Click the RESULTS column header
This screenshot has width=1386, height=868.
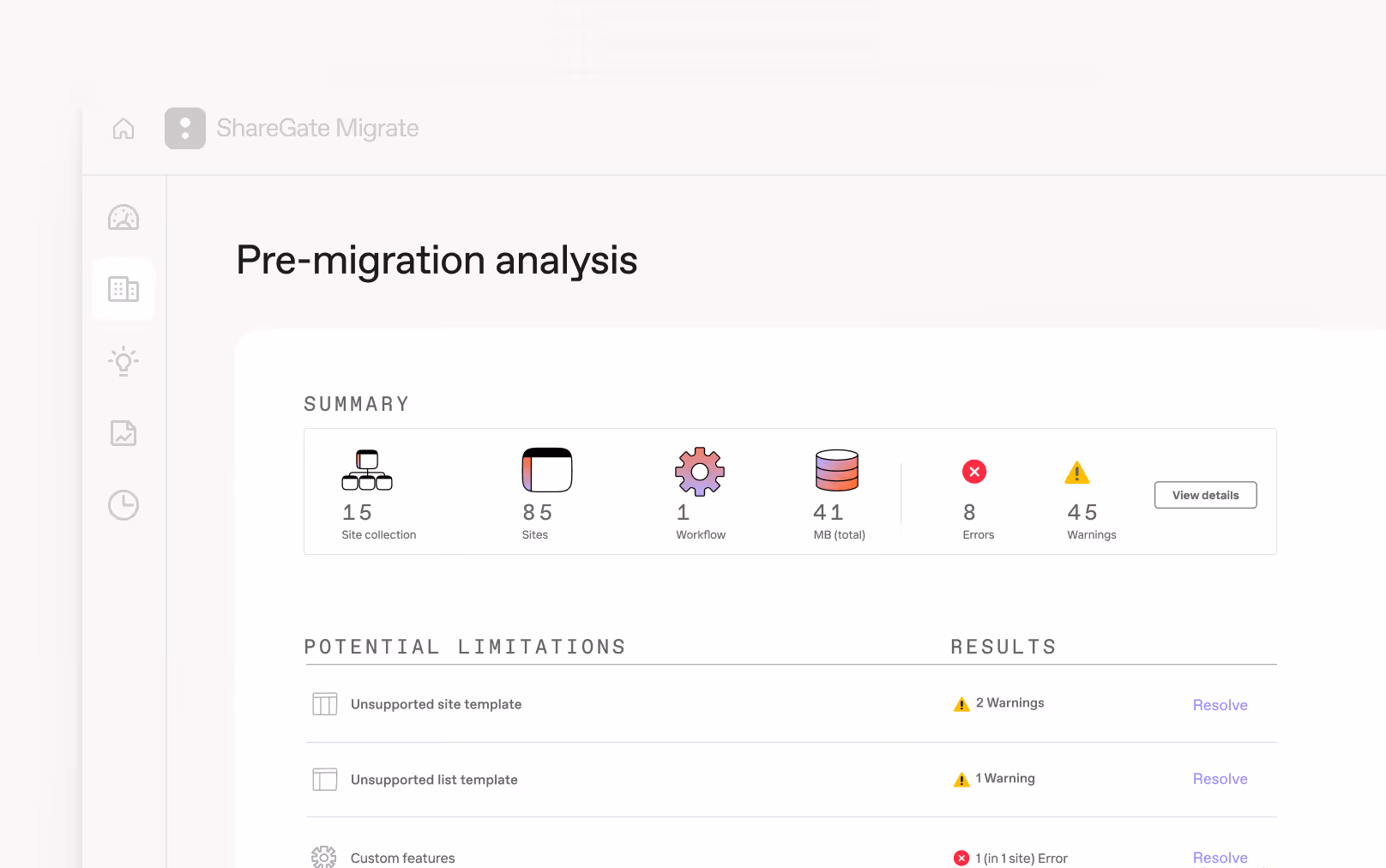point(1003,647)
